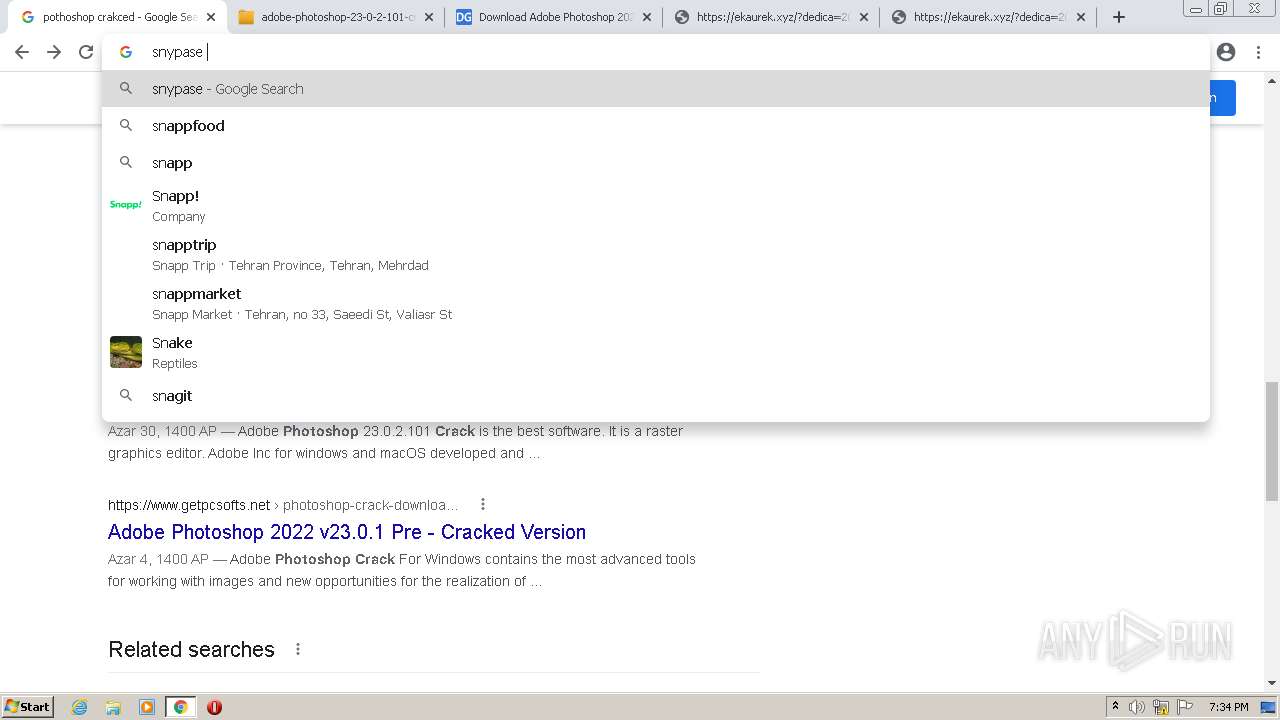Click the 'Related searches' heading text
The height and width of the screenshot is (720, 1280).
[x=191, y=649]
